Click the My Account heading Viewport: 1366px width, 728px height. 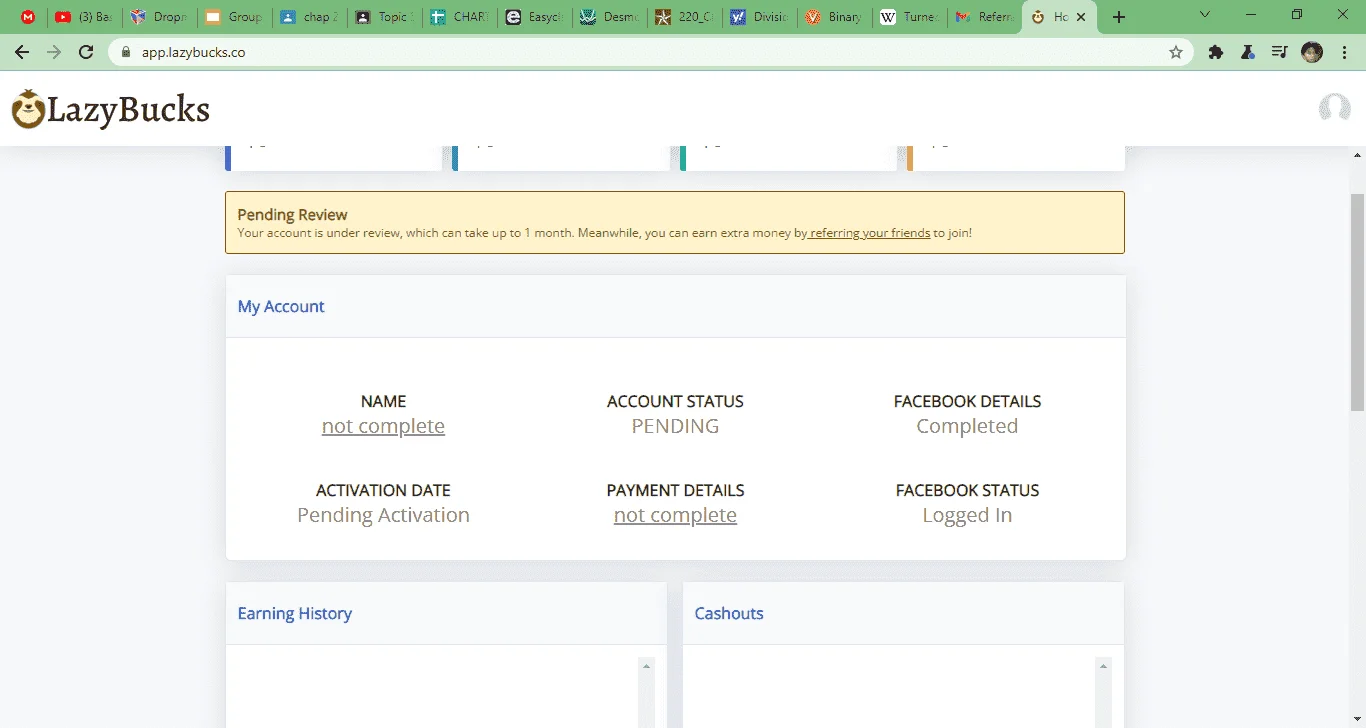[x=281, y=306]
